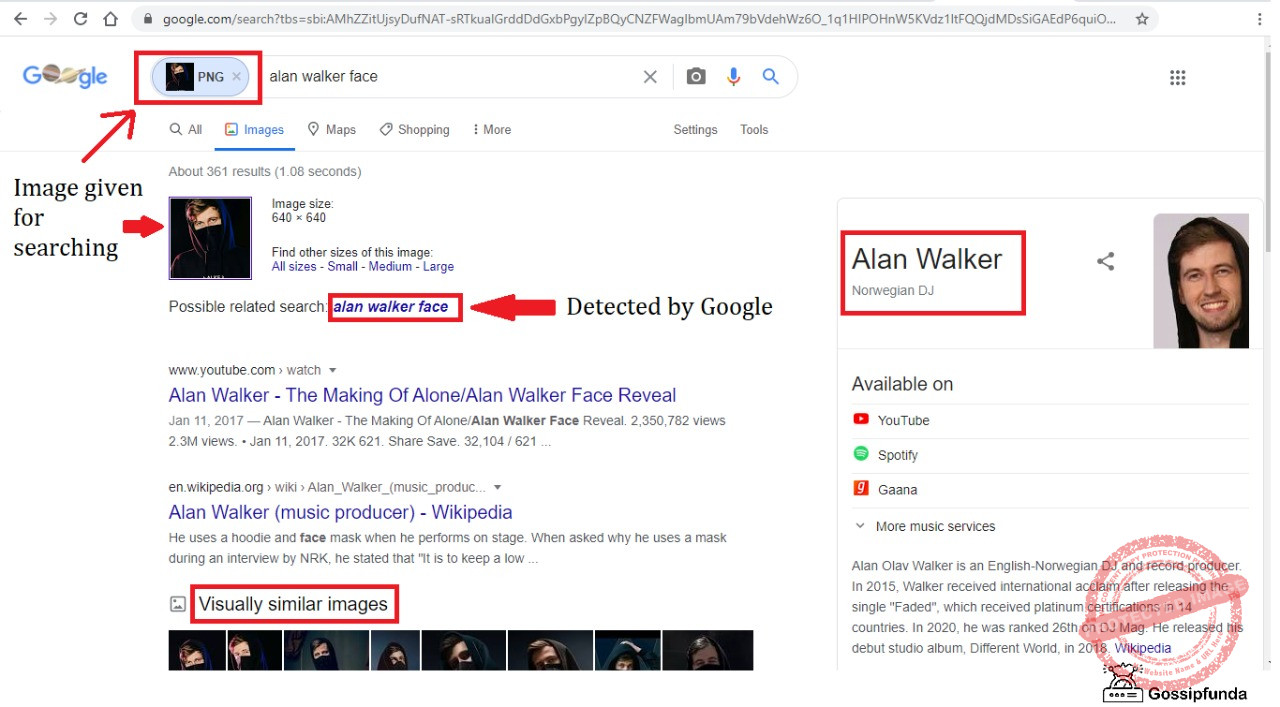This screenshot has width=1280, height=707.
Task: Open search Tools
Action: pyautogui.click(x=754, y=130)
